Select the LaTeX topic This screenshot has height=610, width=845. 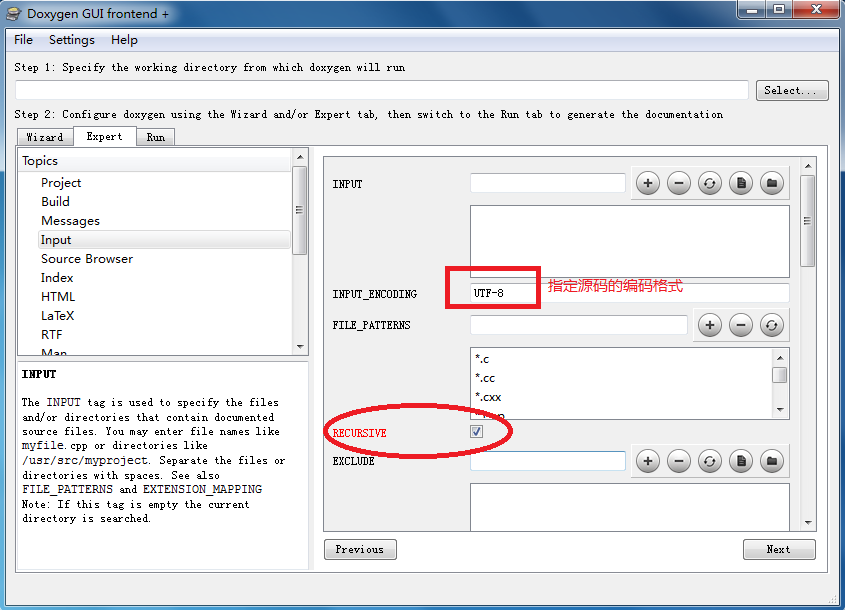pyautogui.click(x=58, y=316)
